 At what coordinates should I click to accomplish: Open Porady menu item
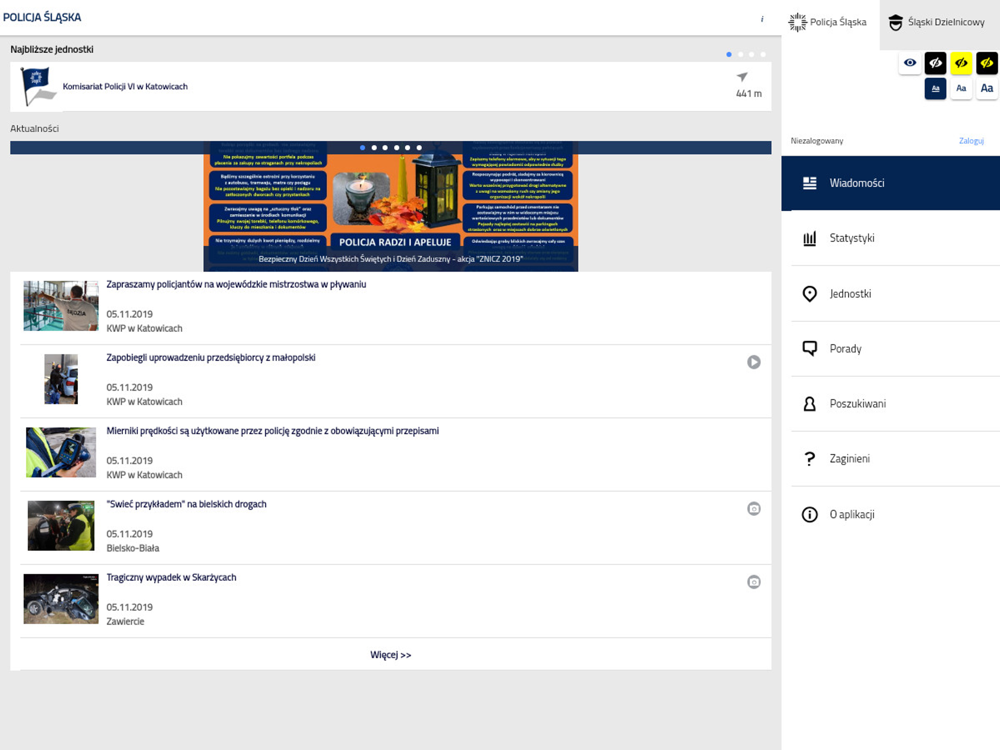click(x=890, y=348)
